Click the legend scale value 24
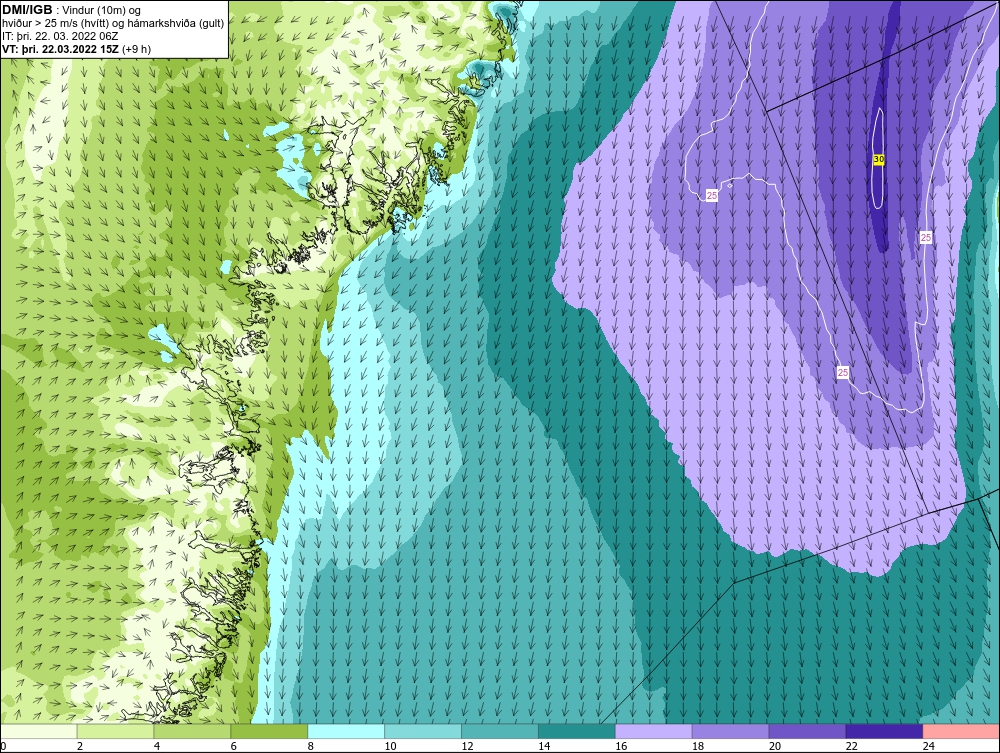This screenshot has height=753, width=1000. (x=929, y=746)
